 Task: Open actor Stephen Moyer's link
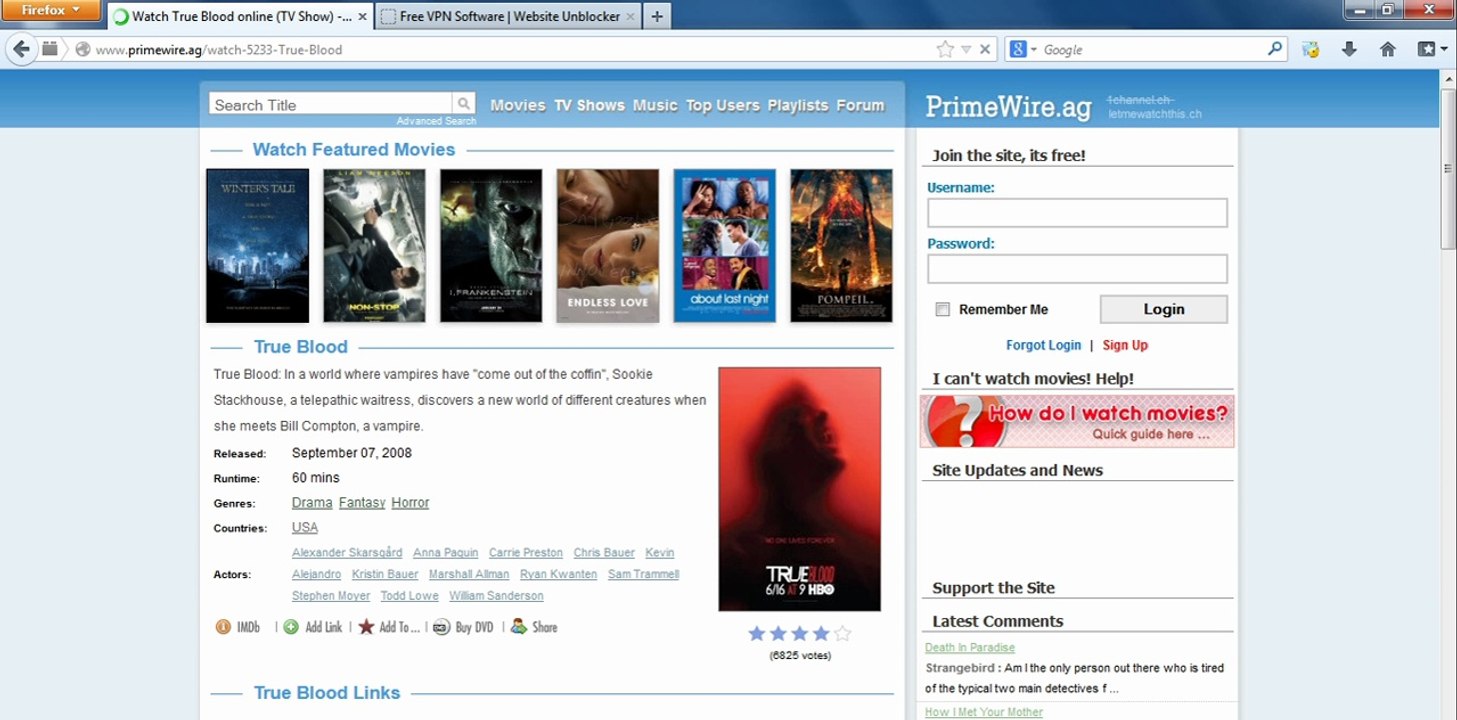click(x=331, y=596)
